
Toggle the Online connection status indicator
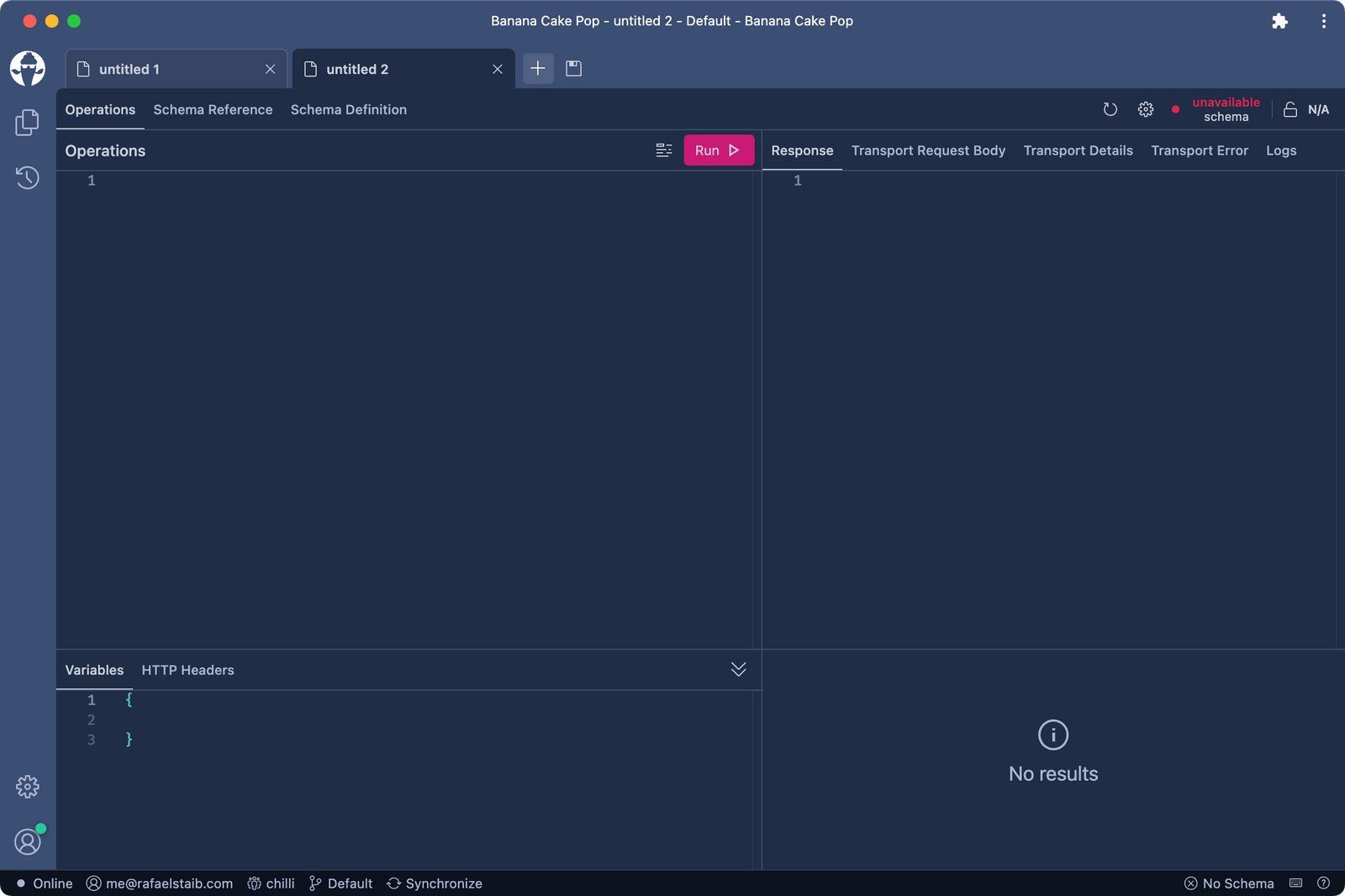click(x=44, y=883)
